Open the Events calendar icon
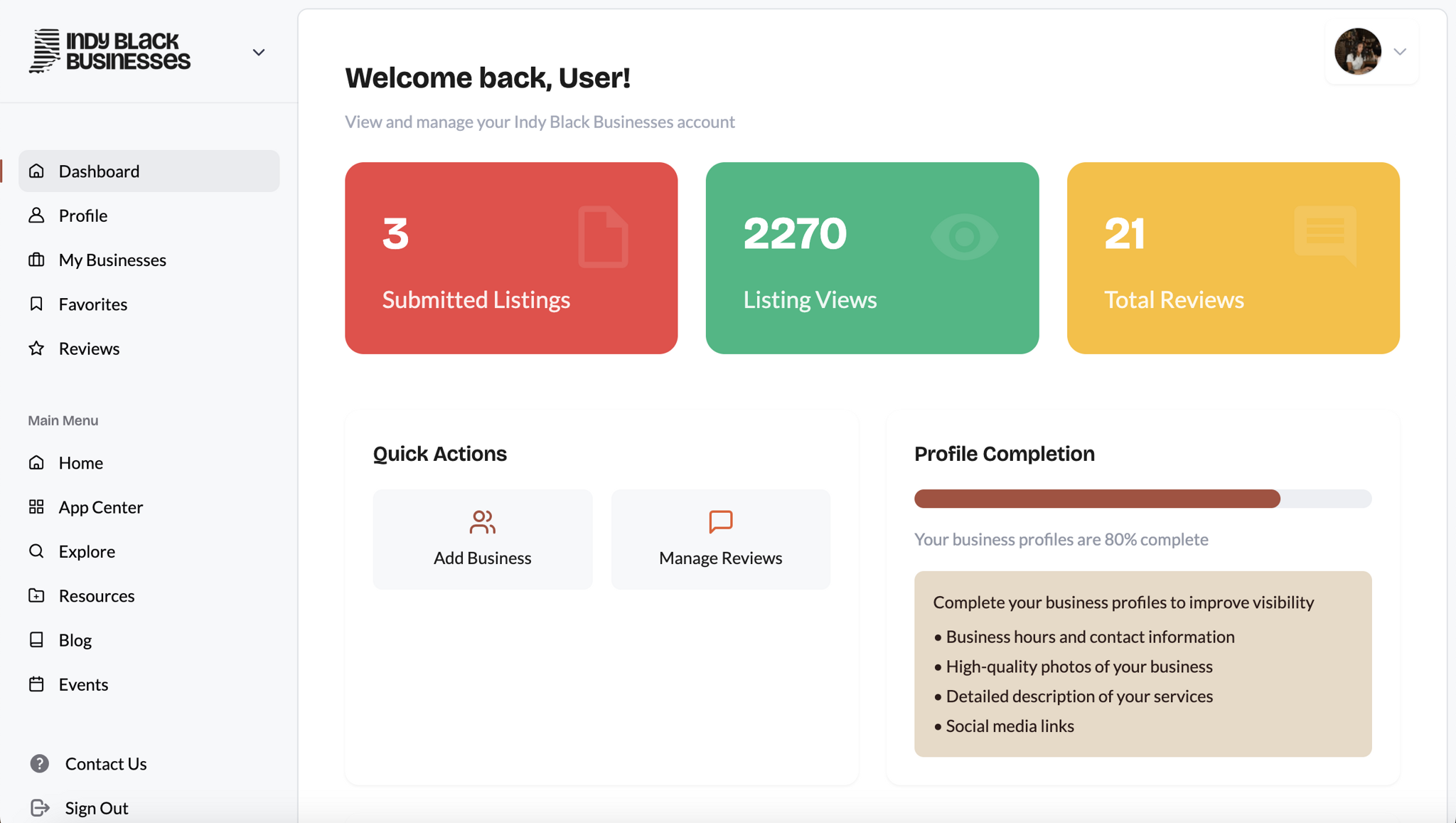This screenshot has height=823, width=1456. click(37, 684)
